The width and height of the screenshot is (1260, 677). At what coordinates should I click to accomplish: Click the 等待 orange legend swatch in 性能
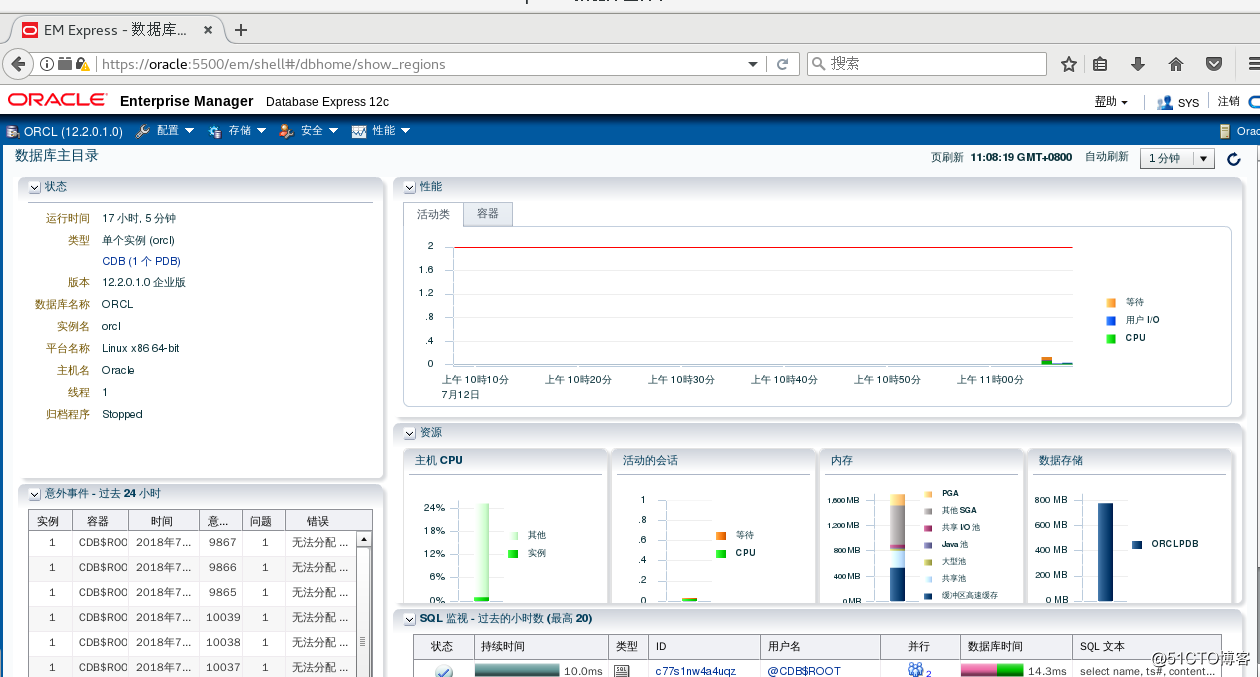click(1111, 302)
